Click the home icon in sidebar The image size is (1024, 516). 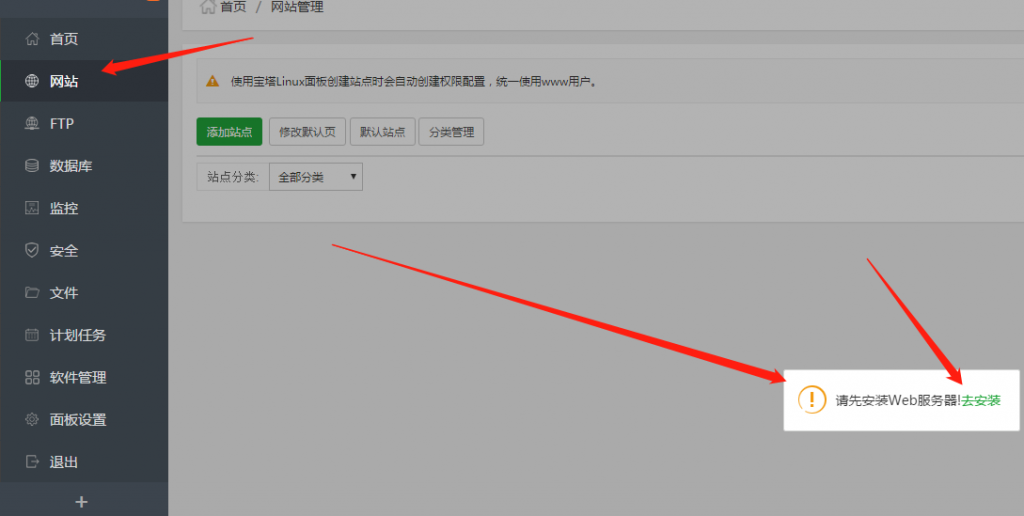coord(32,39)
